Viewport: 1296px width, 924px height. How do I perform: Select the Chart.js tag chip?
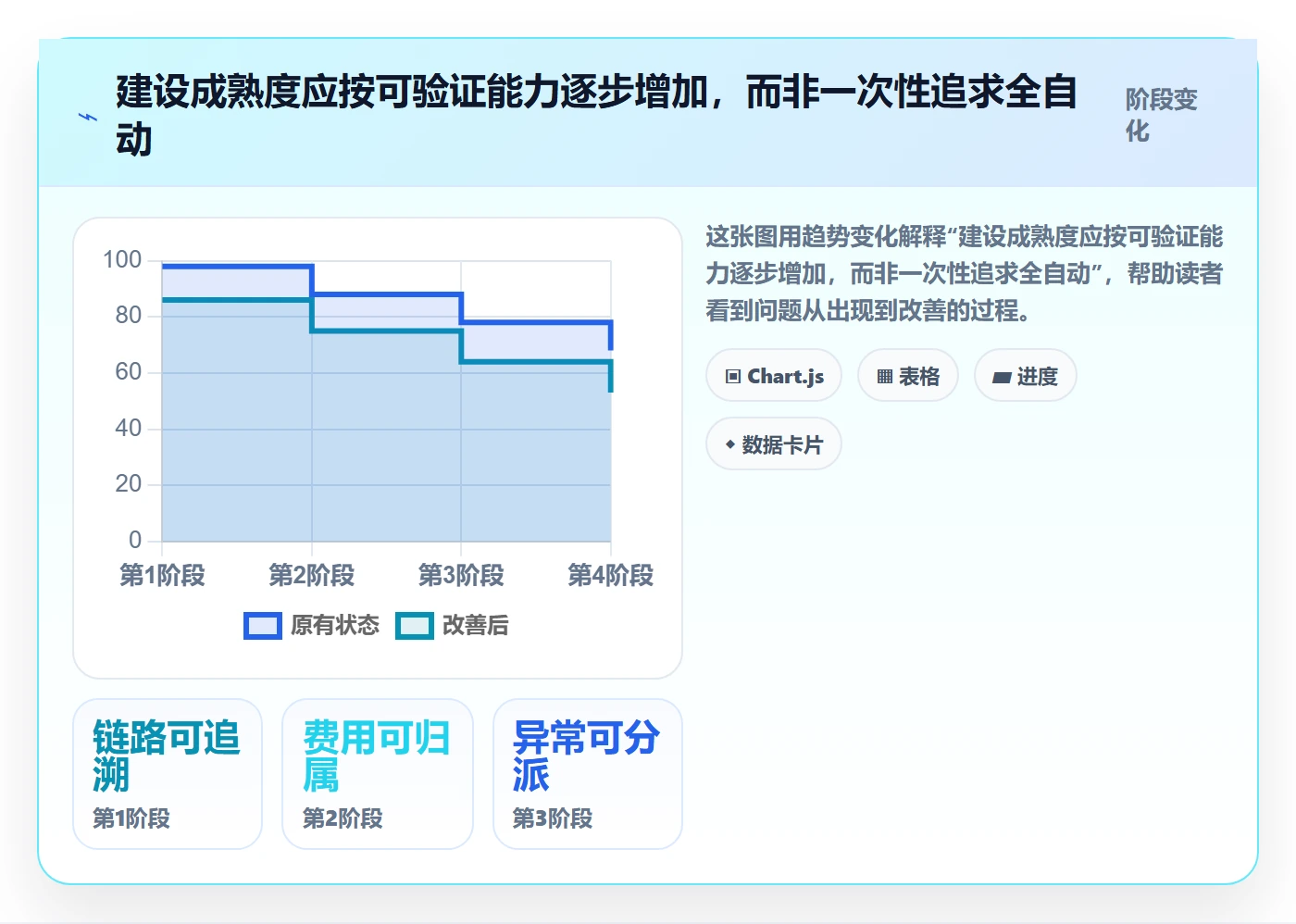click(774, 376)
